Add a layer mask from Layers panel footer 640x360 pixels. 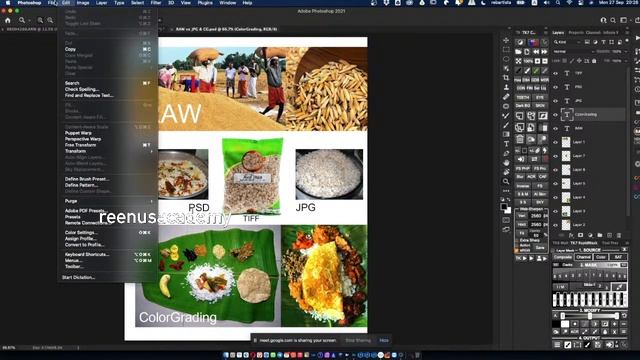pyautogui.click(x=580, y=236)
